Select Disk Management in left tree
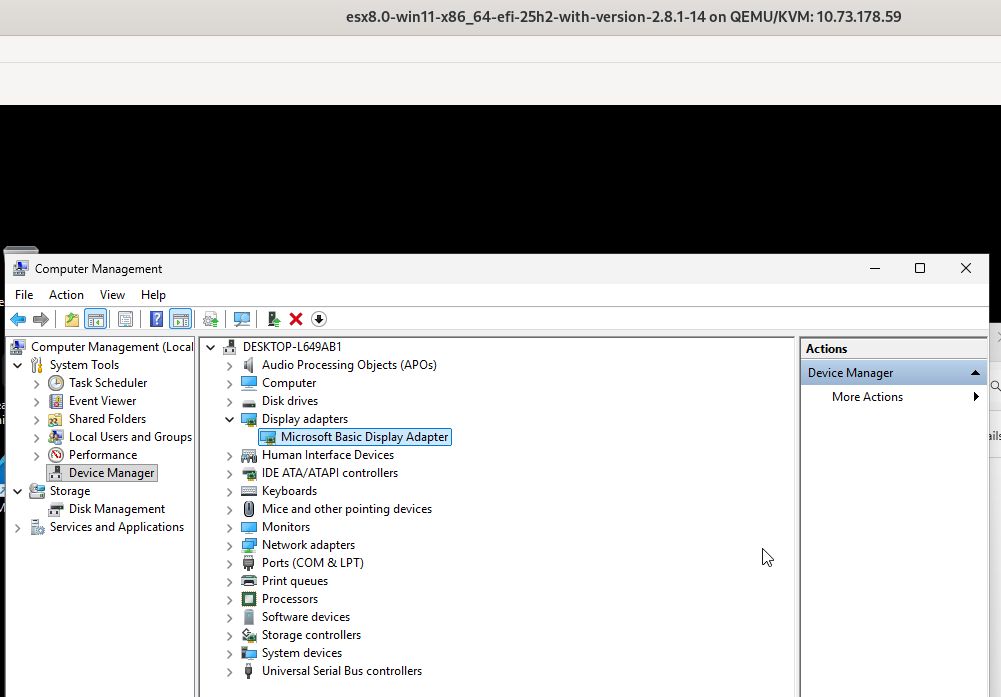The height and width of the screenshot is (697, 1001). tap(107, 509)
